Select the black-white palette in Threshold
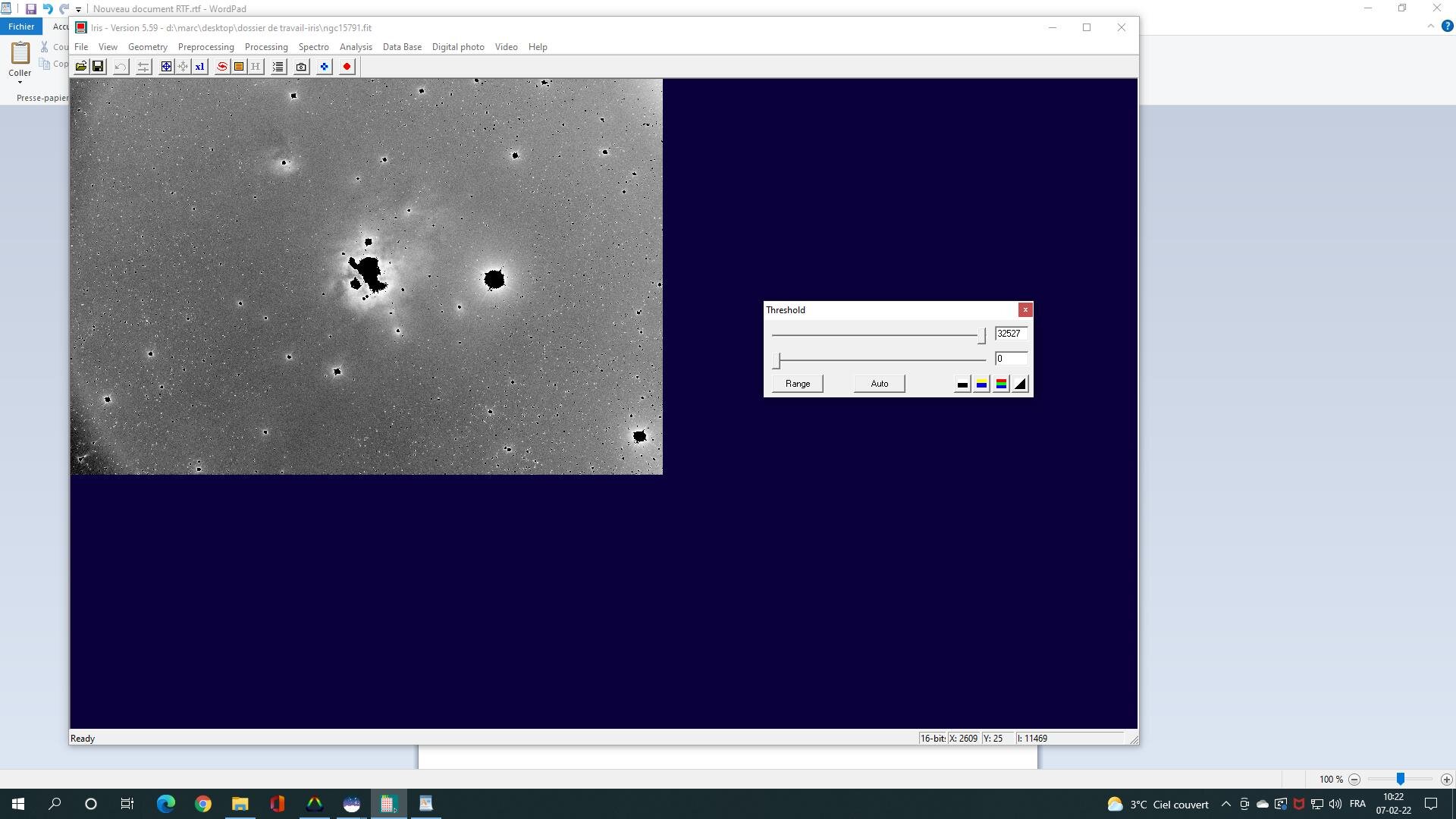Viewport: 1456px width, 819px height. (962, 384)
